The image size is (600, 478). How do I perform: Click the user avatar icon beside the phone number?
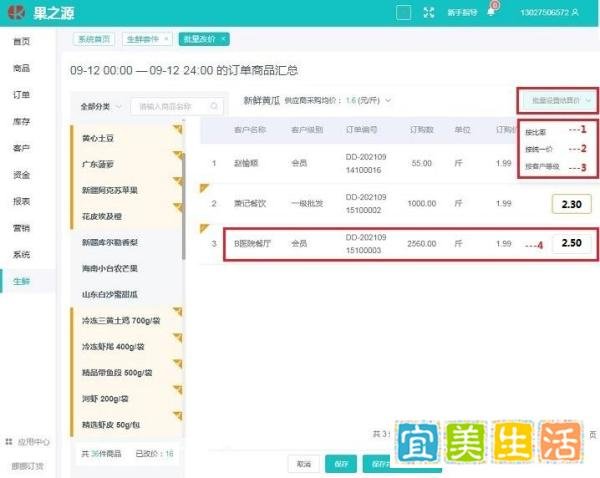tap(575, 13)
